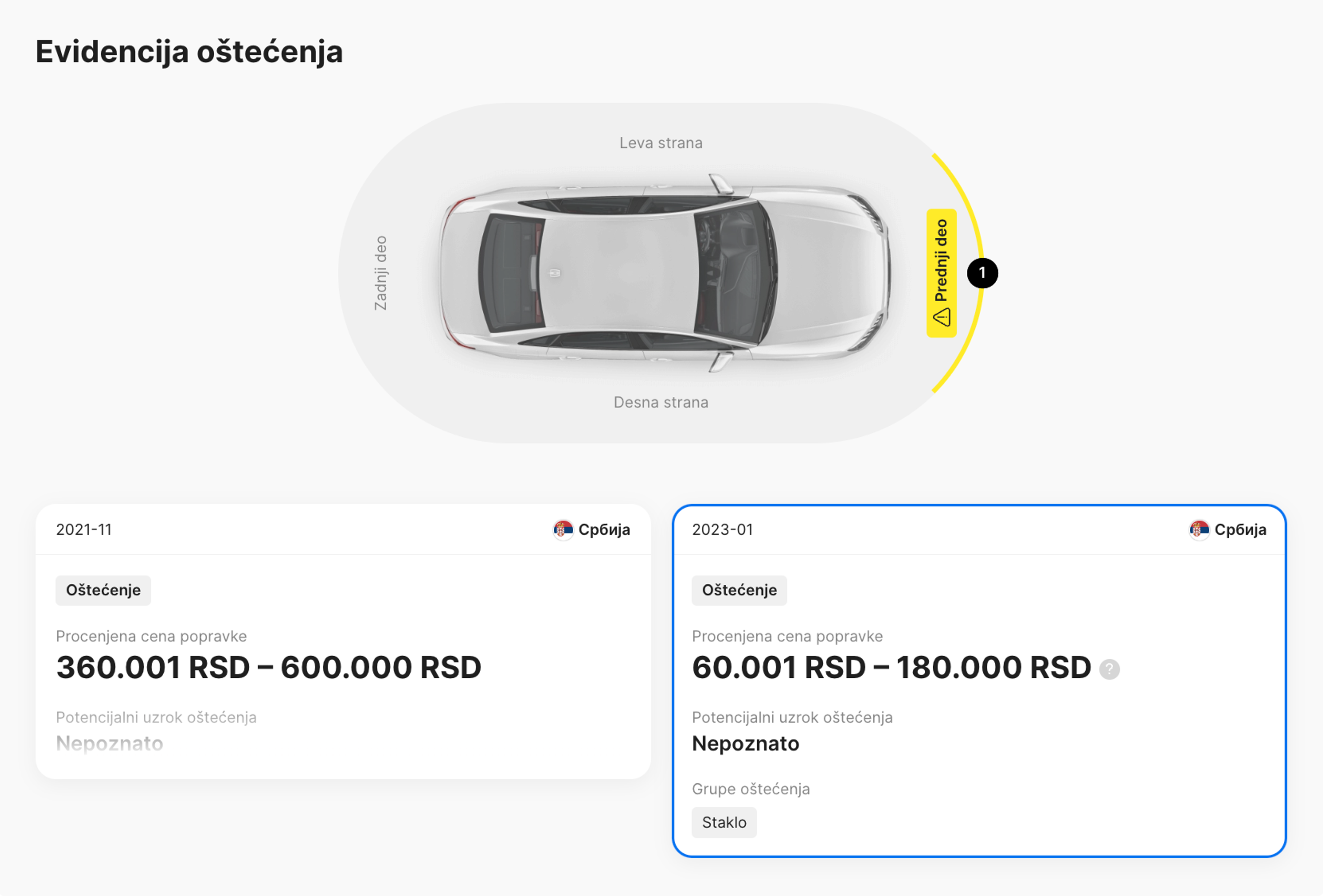Toggle the Staklo damage group chip
This screenshot has width=1323, height=896.
(724, 822)
